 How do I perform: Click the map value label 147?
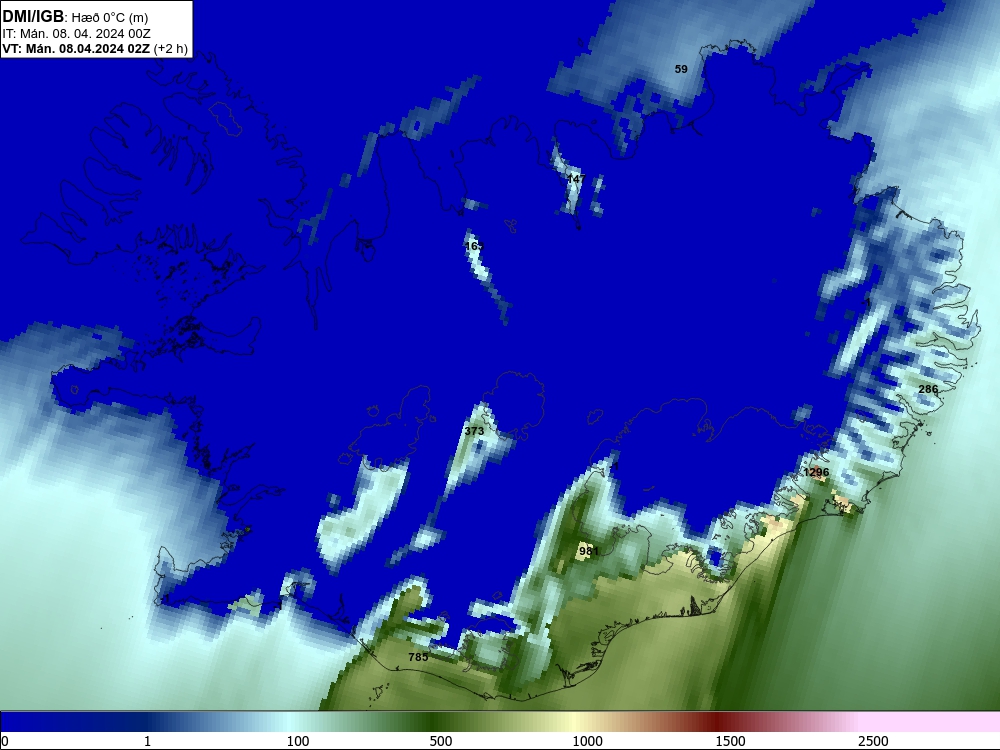pyautogui.click(x=576, y=179)
